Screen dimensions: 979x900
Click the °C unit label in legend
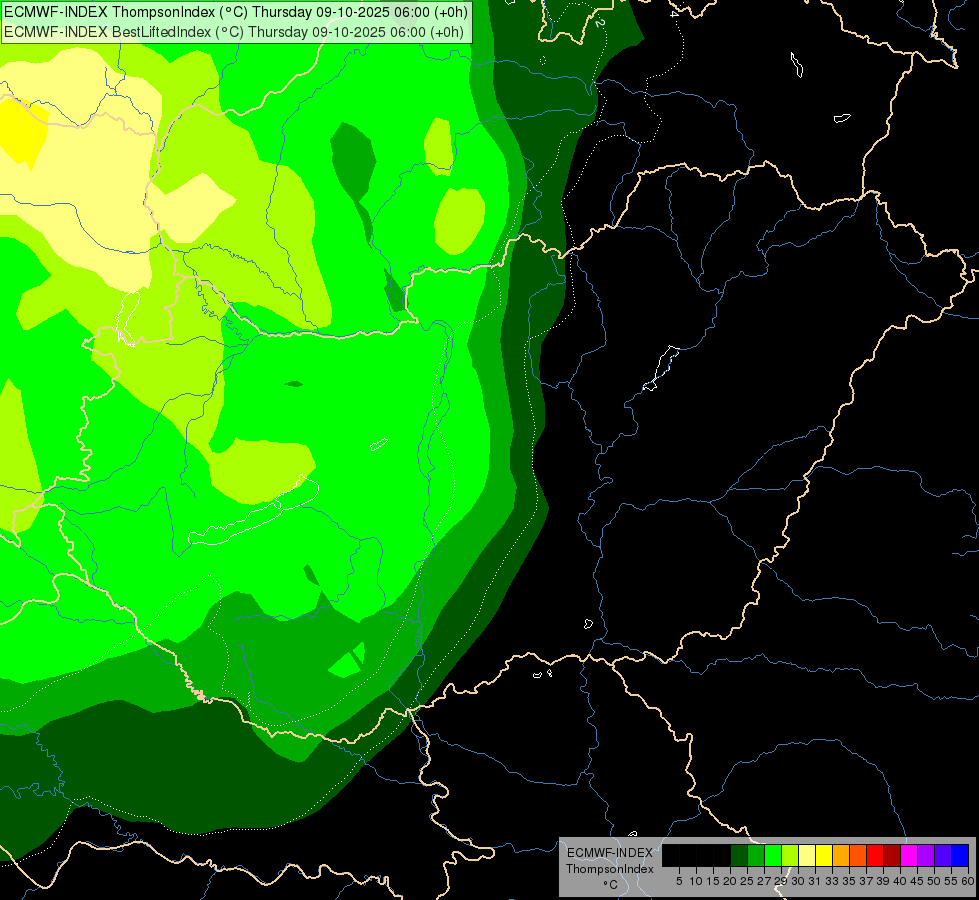pos(610,885)
